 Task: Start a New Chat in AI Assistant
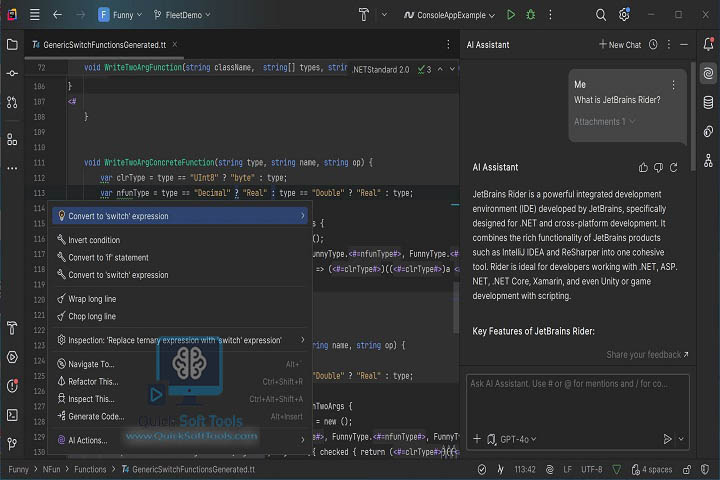click(x=620, y=45)
